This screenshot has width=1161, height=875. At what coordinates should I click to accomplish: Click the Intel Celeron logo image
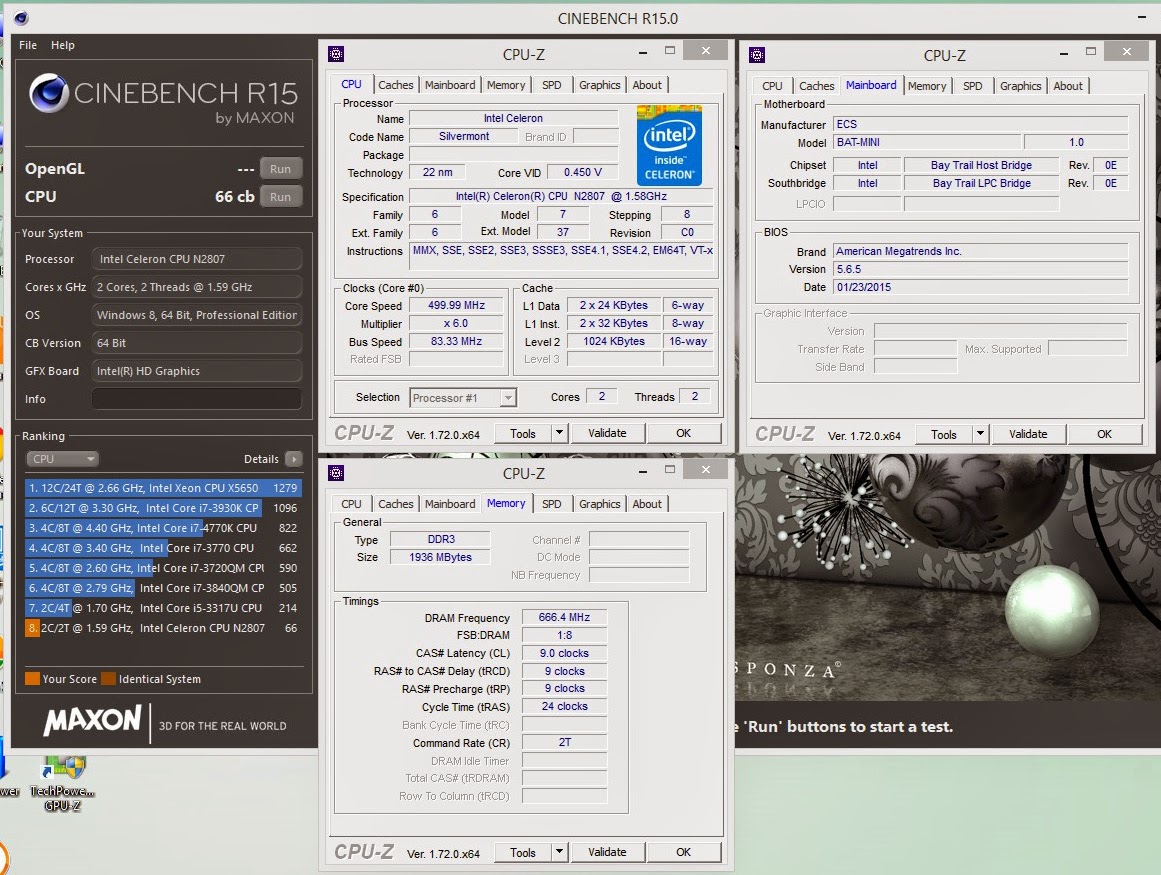coord(669,145)
